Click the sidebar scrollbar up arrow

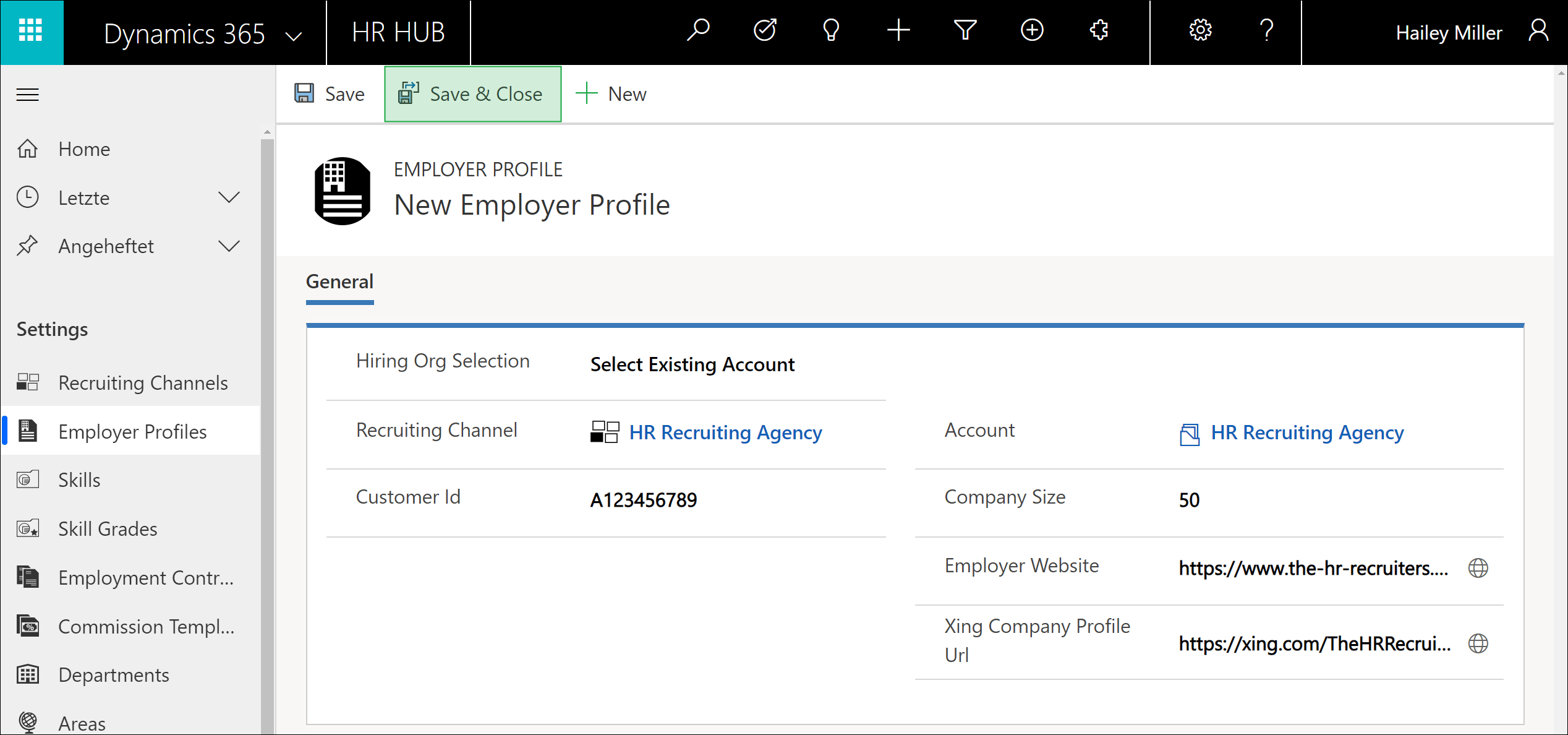pos(267,132)
